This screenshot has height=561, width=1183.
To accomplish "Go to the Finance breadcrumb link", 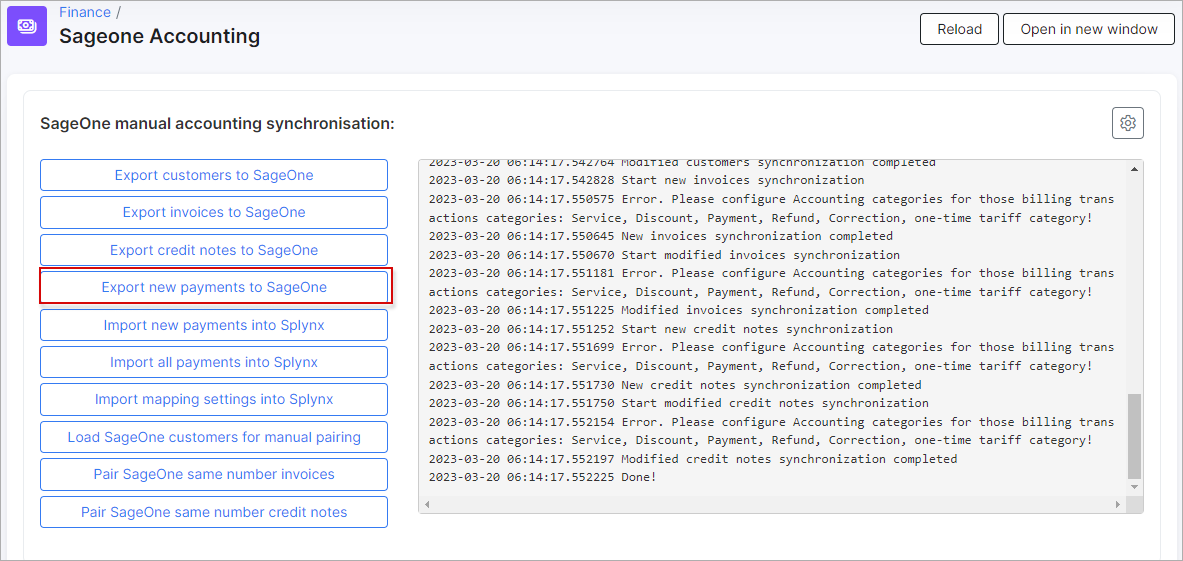I will click(x=85, y=12).
